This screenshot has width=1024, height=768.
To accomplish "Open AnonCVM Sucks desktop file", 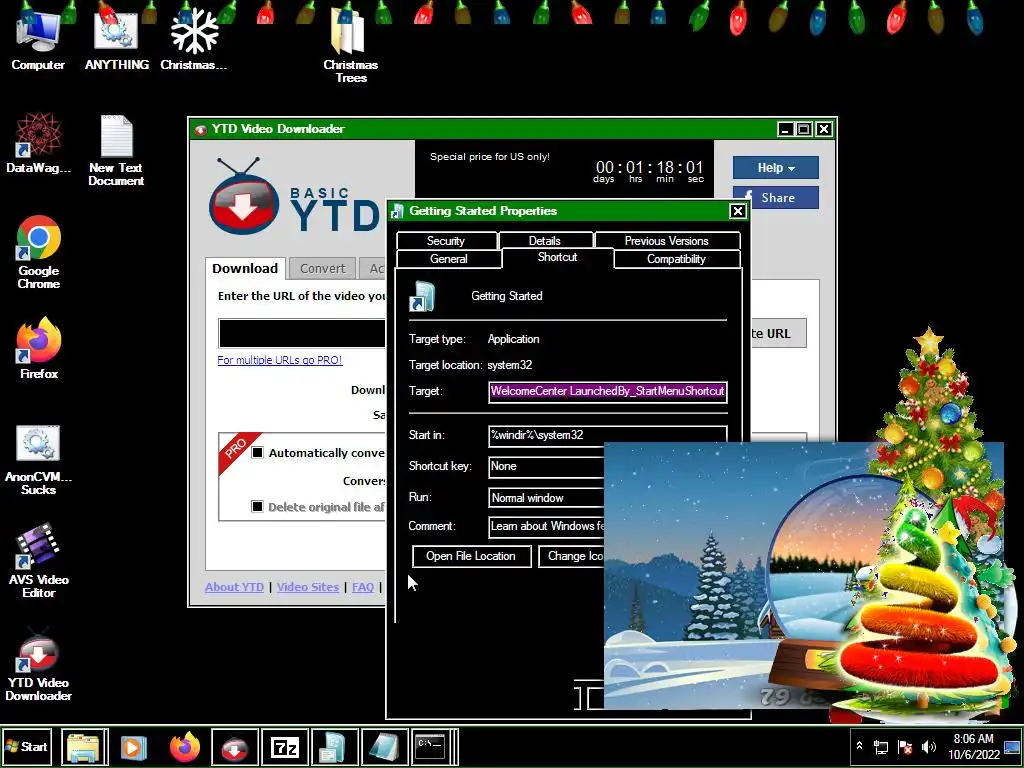I will pos(38,460).
